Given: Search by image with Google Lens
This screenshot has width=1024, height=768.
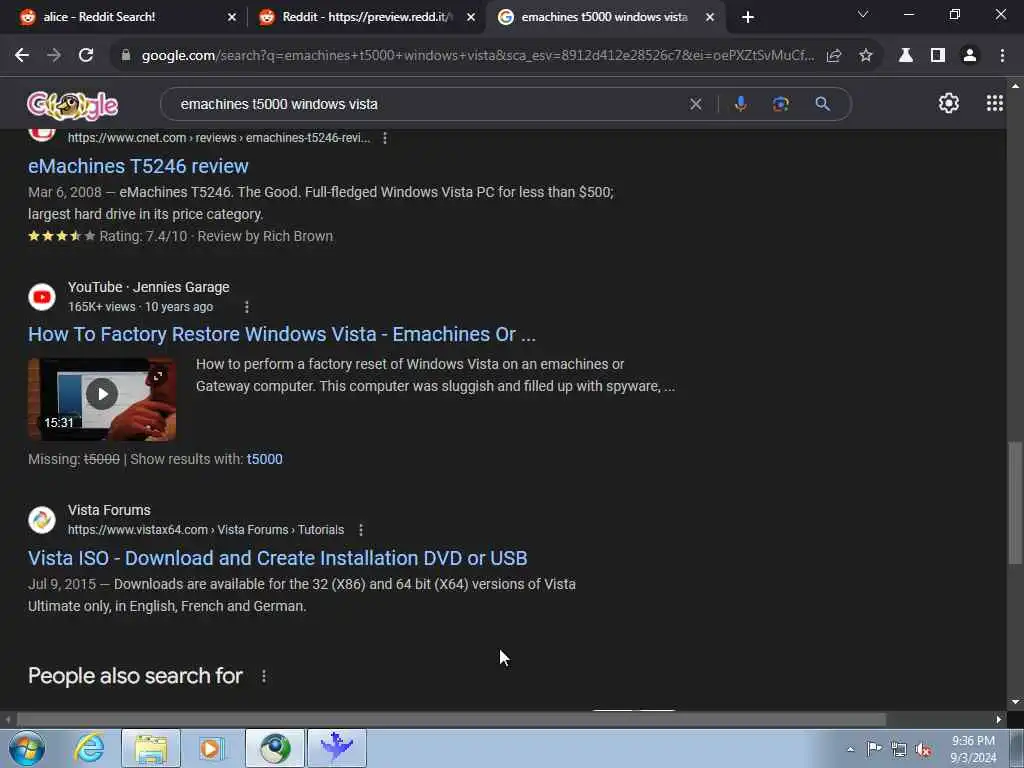Looking at the screenshot, I should [x=781, y=104].
